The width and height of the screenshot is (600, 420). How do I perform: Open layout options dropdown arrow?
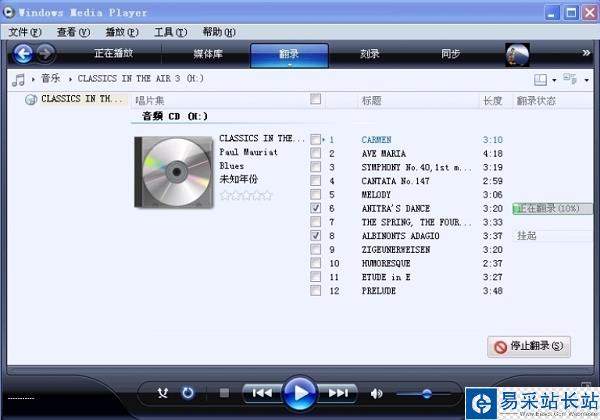coord(554,80)
